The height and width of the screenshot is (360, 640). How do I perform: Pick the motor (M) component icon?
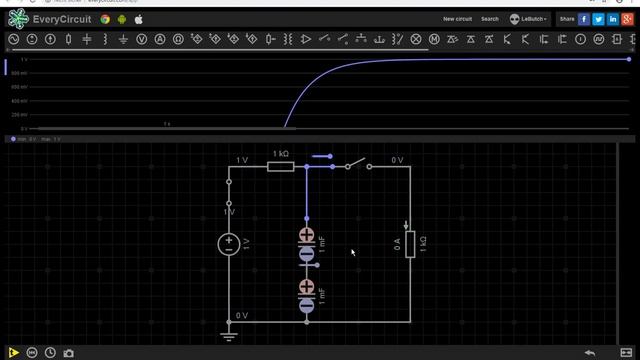[434, 39]
